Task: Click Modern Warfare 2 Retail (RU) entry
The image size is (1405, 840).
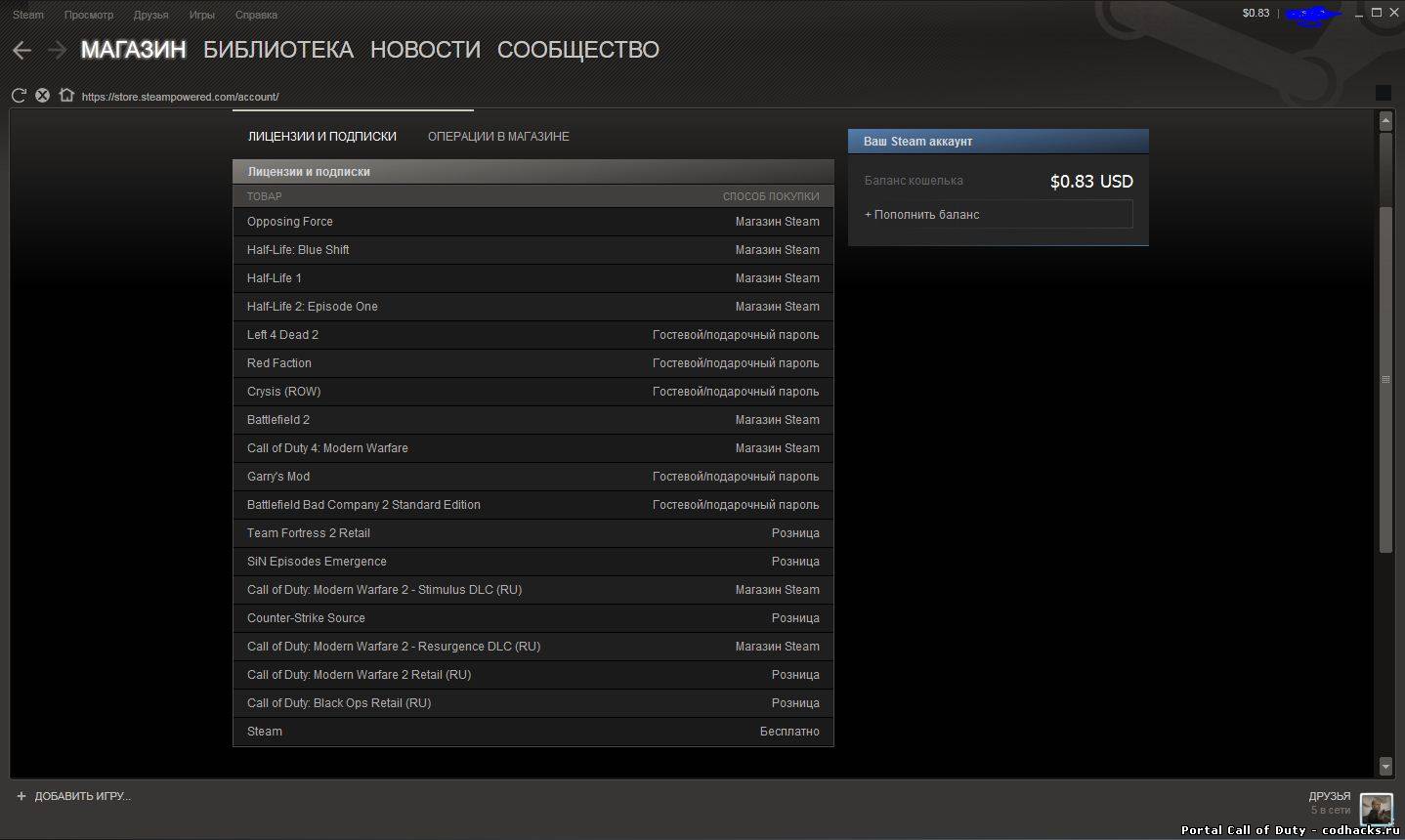Action: tap(533, 675)
